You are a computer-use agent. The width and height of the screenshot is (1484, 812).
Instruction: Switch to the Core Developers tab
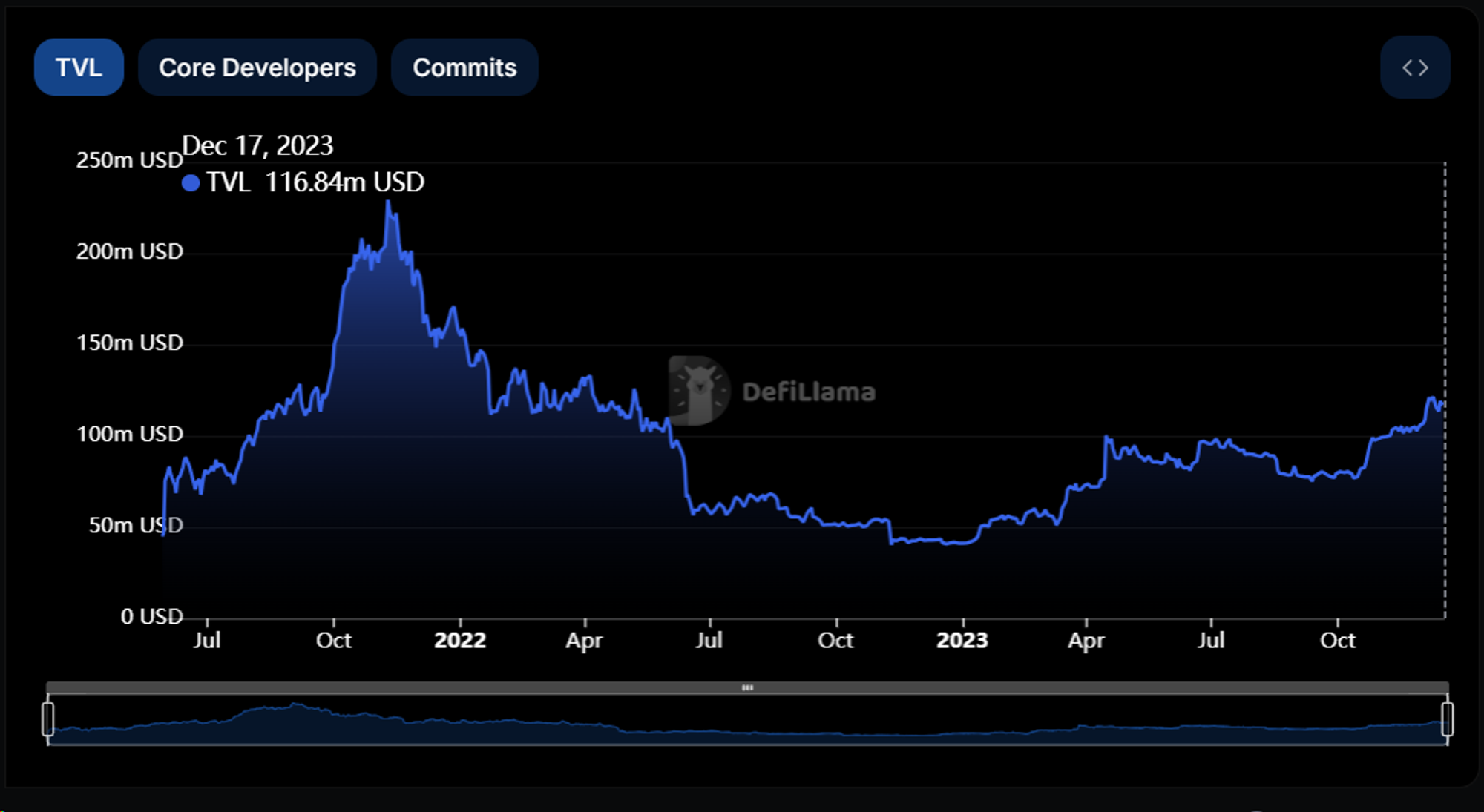pos(256,67)
